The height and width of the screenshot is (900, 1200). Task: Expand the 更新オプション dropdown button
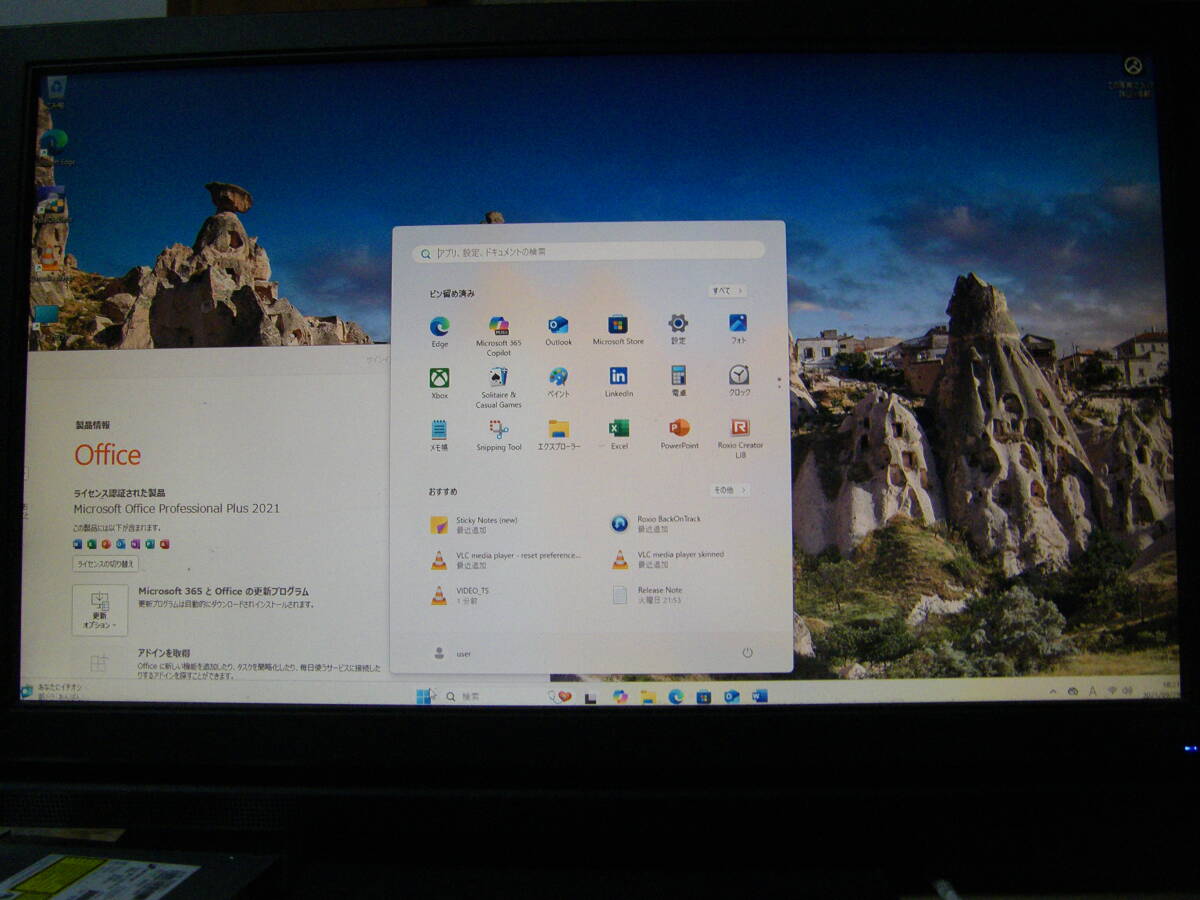coord(100,610)
